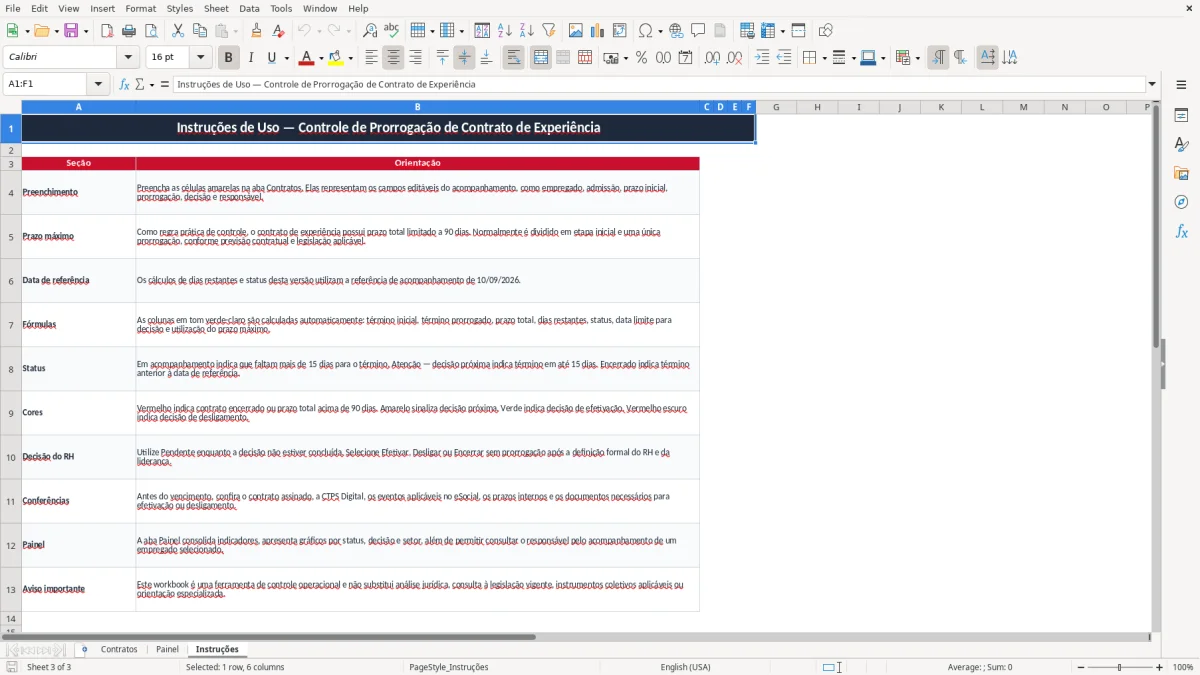1200x675 pixels.
Task: Toggle Wrap Text button
Action: click(x=514, y=58)
